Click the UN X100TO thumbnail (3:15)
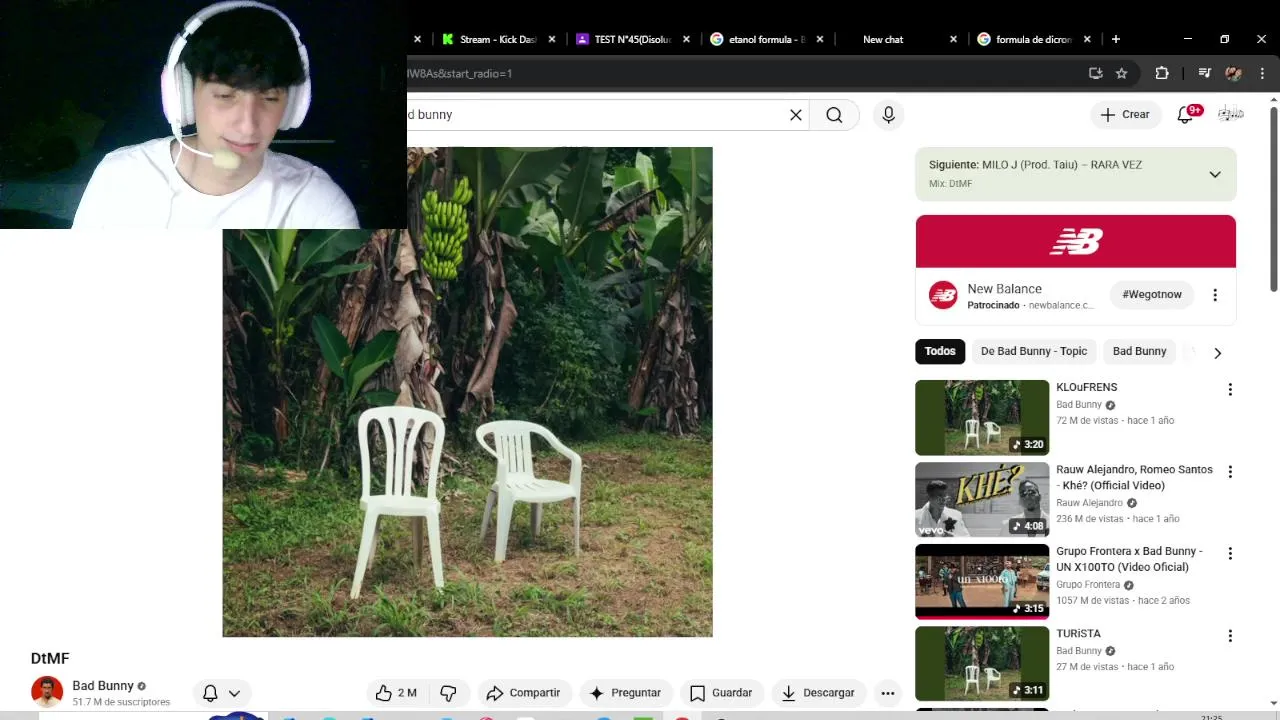 982,582
